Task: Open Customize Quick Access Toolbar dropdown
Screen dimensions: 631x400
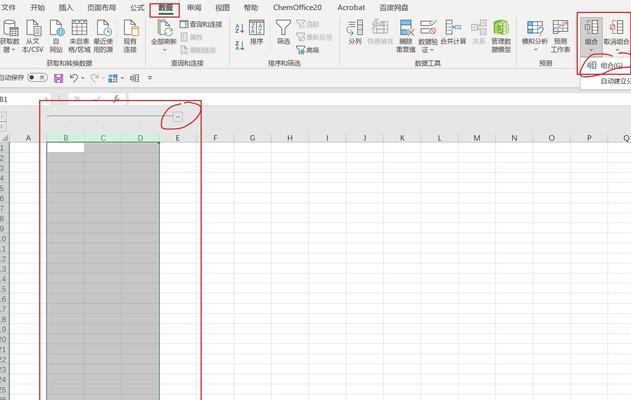Action: coord(150,78)
